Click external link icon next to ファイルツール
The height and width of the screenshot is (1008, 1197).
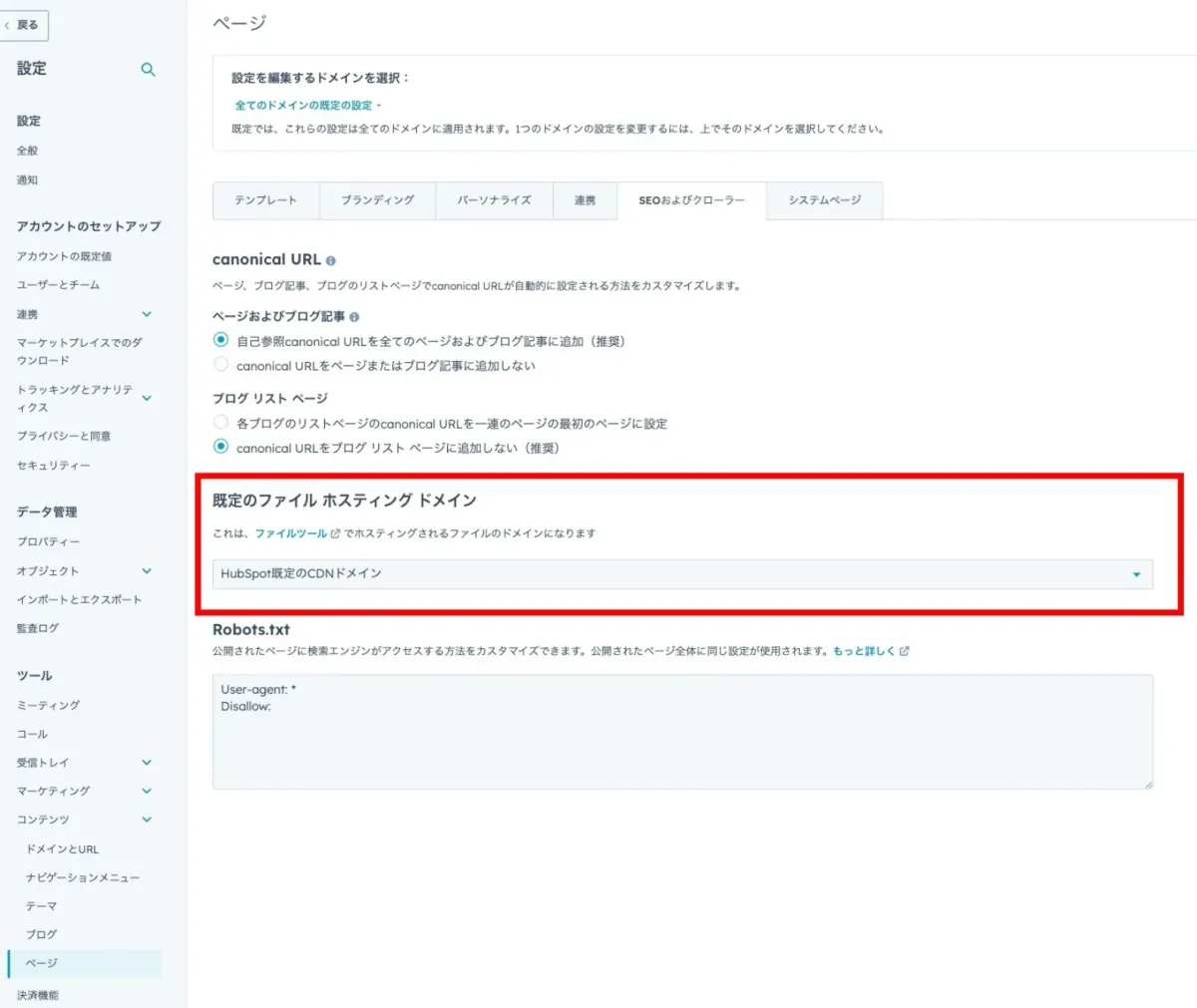click(336, 531)
